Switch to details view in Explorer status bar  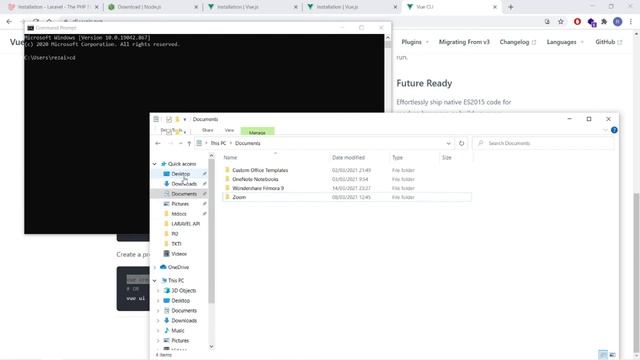pos(603,355)
